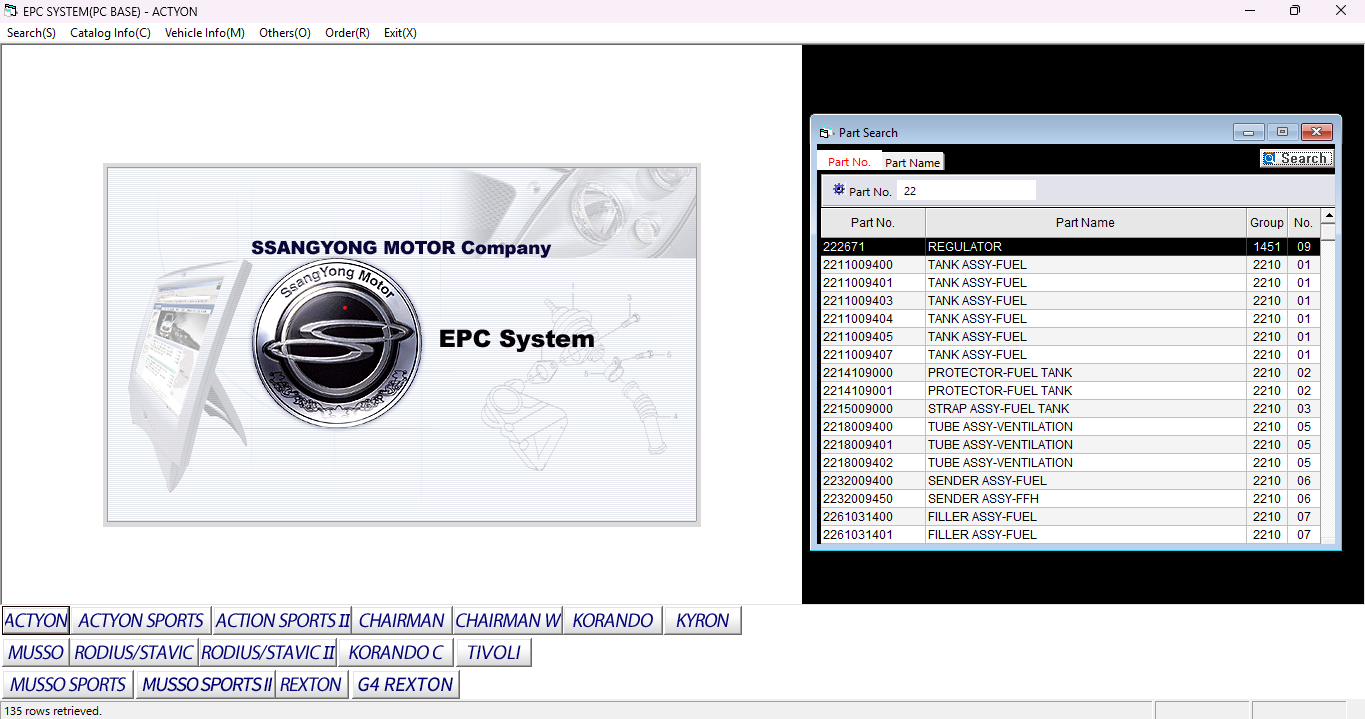Select part number 2218009402 row
This screenshot has width=1365, height=719.
click(1070, 463)
